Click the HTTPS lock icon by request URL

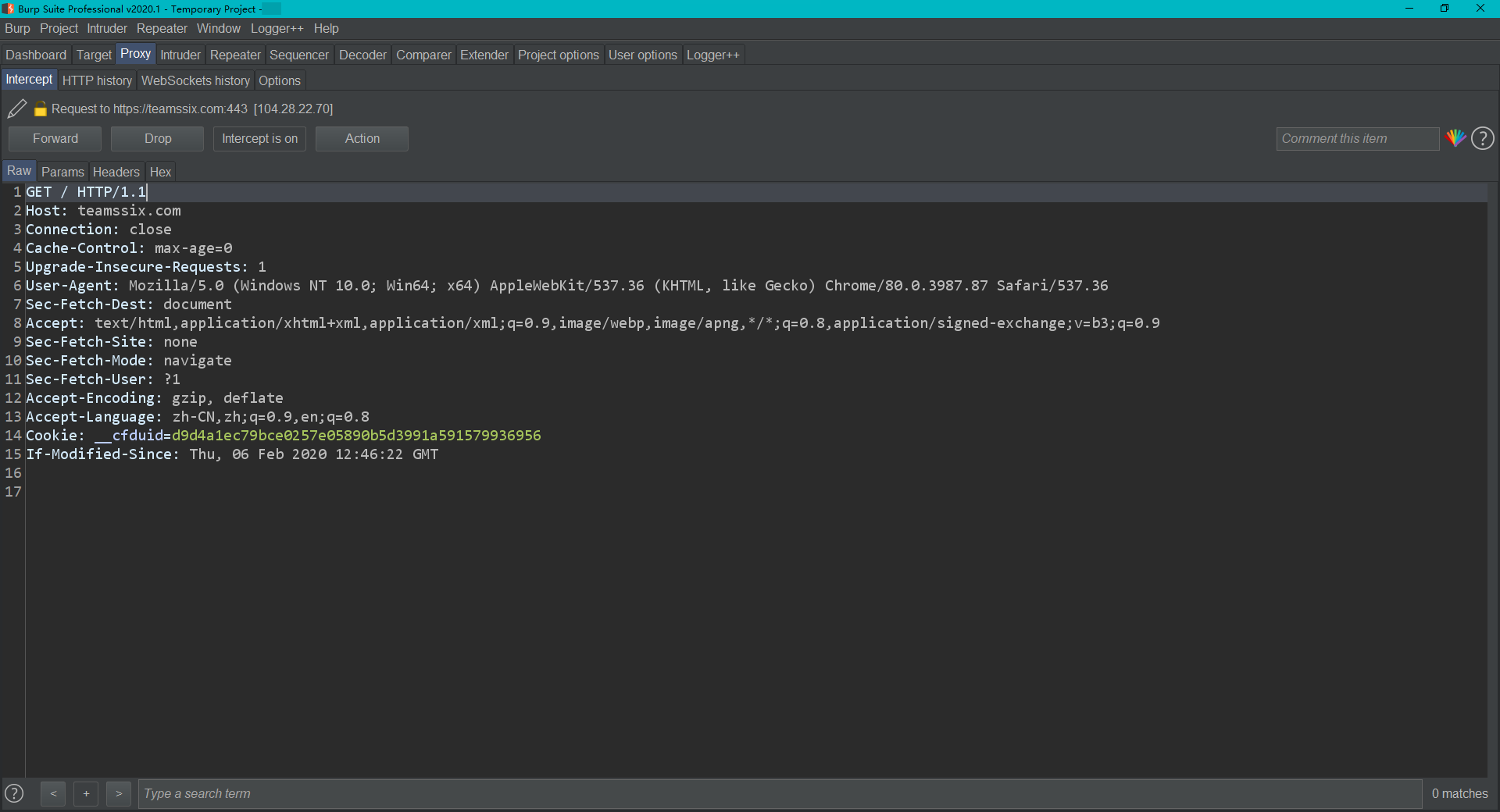coord(41,109)
